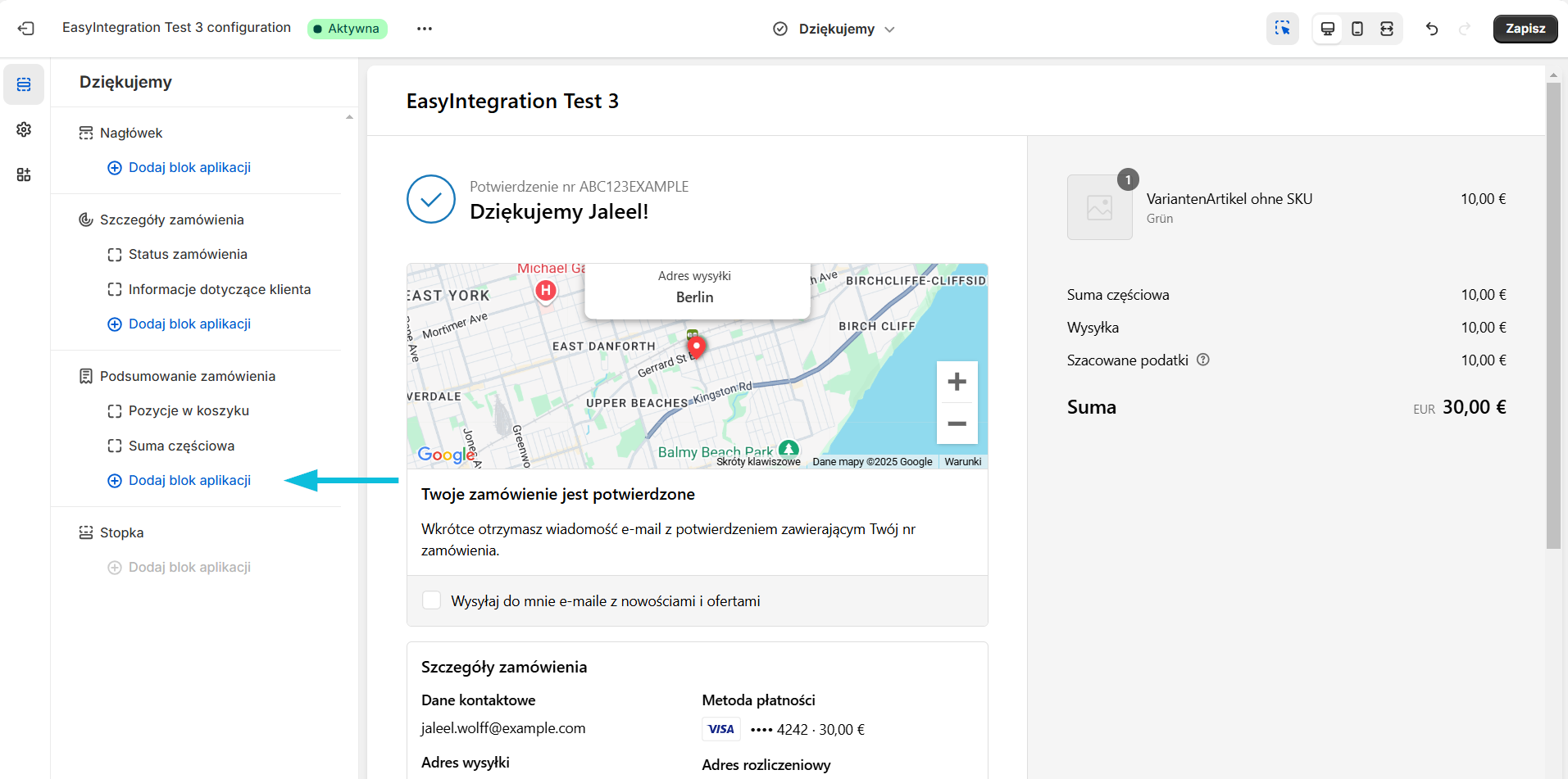Zoom out on the map
The width and height of the screenshot is (1568, 779).
(957, 423)
